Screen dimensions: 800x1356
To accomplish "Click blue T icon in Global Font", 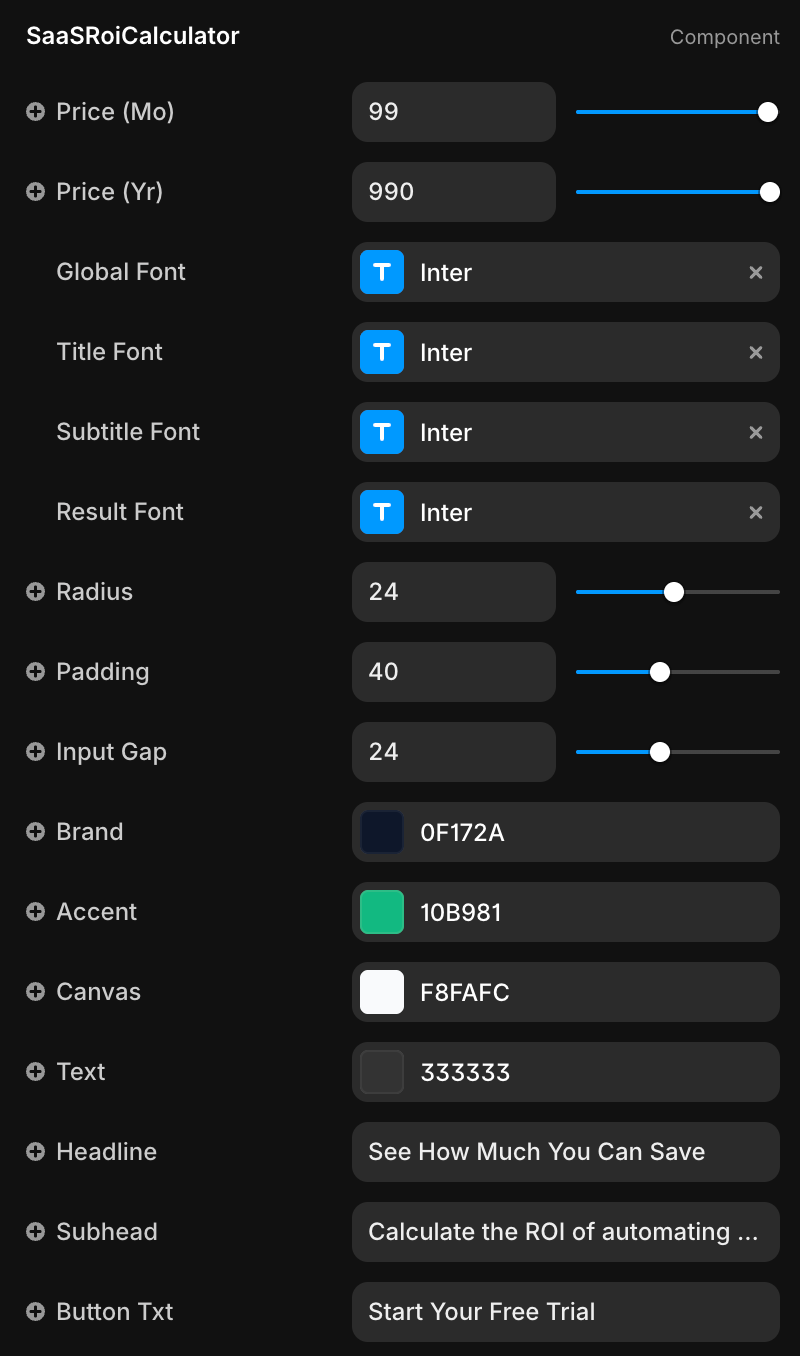I will point(382,272).
